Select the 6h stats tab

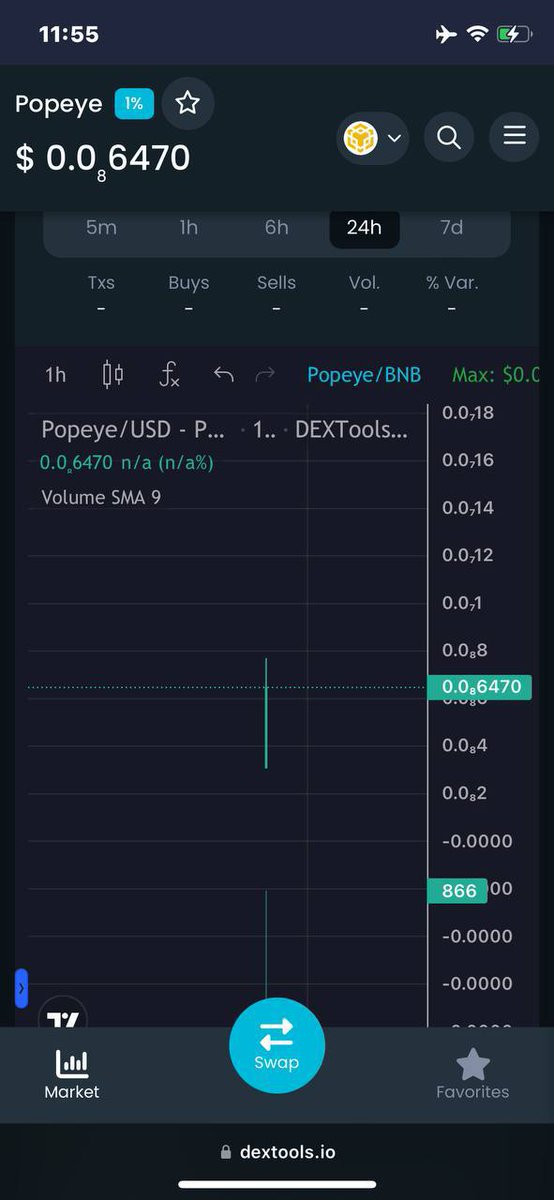[277, 228]
